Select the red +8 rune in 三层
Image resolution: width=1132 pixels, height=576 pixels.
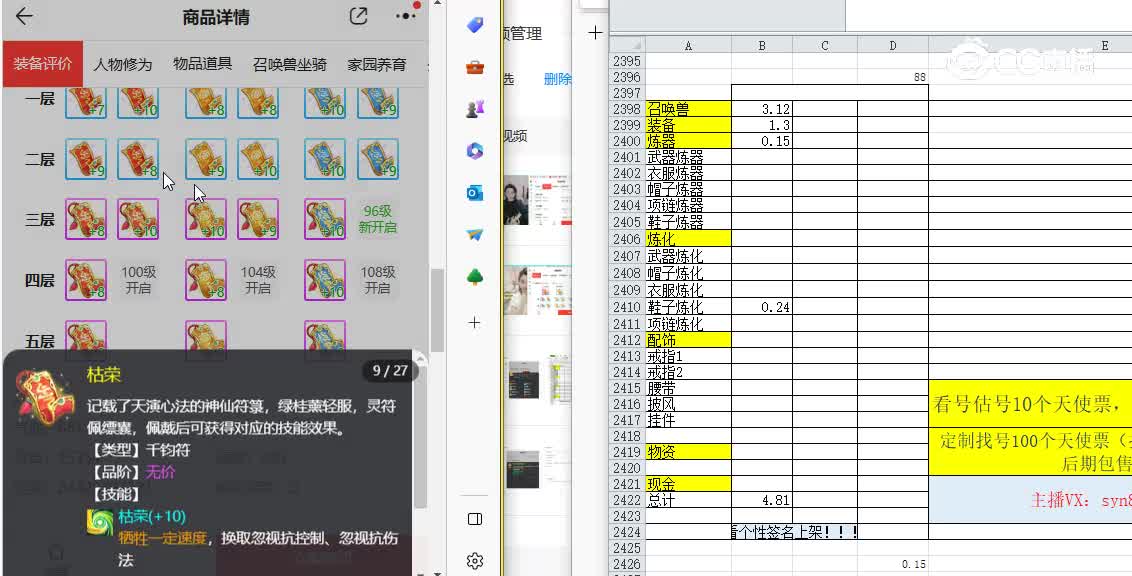[86, 219]
